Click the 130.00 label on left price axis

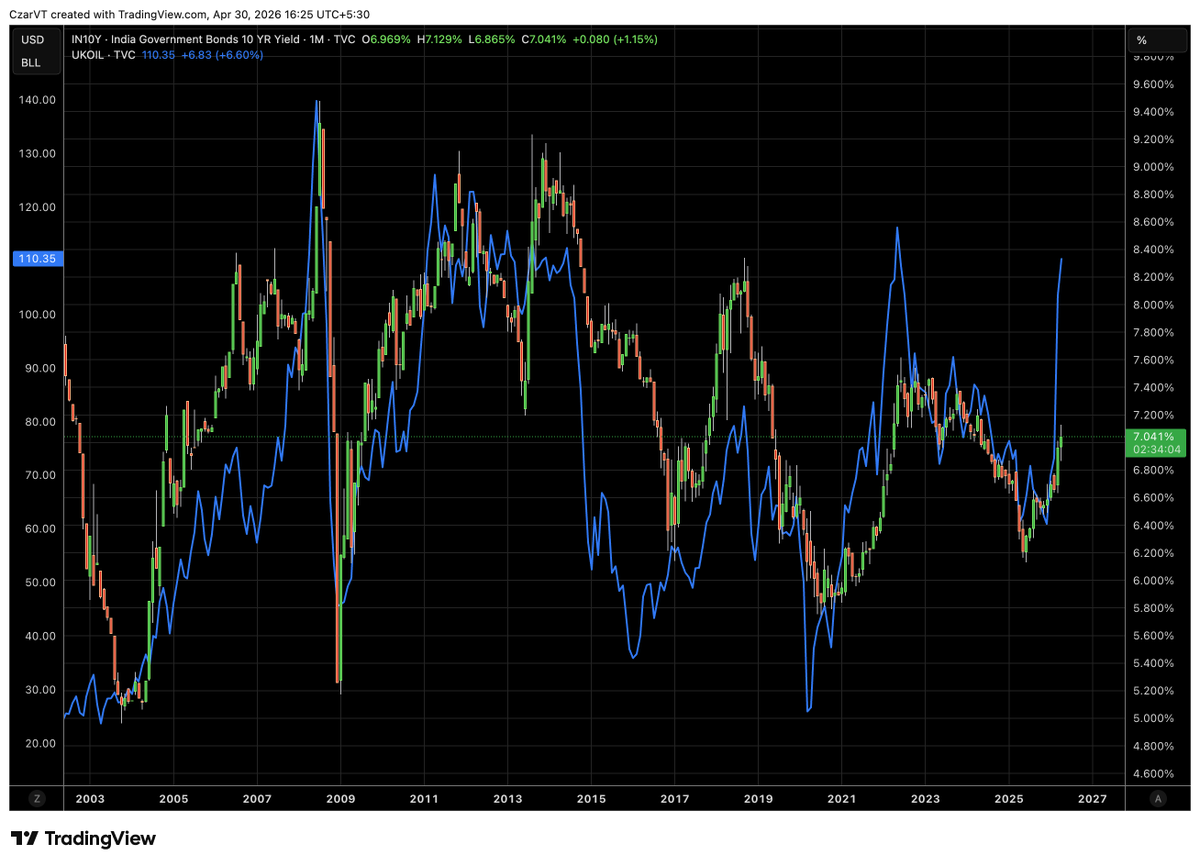pos(37,154)
